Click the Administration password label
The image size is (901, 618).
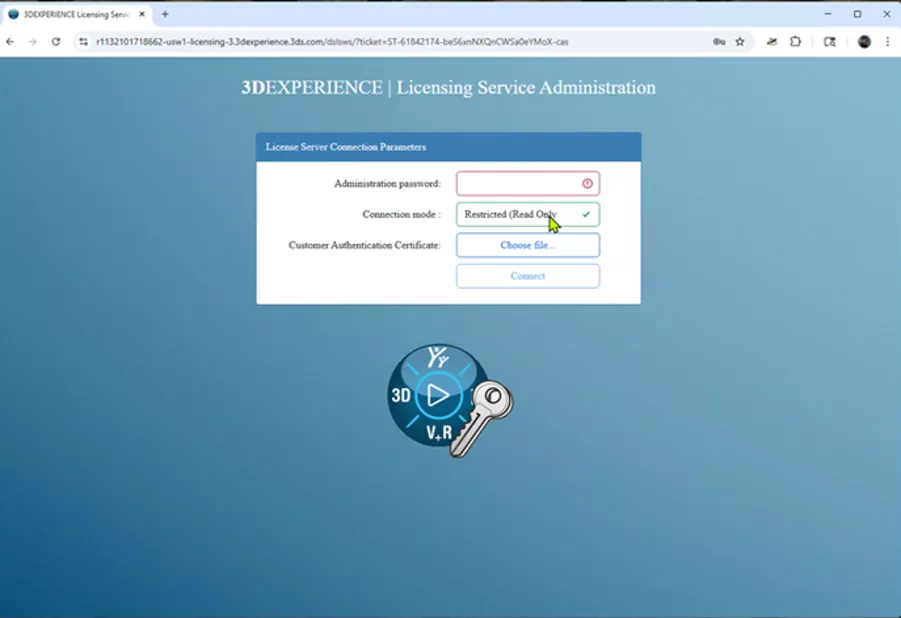tap(387, 183)
